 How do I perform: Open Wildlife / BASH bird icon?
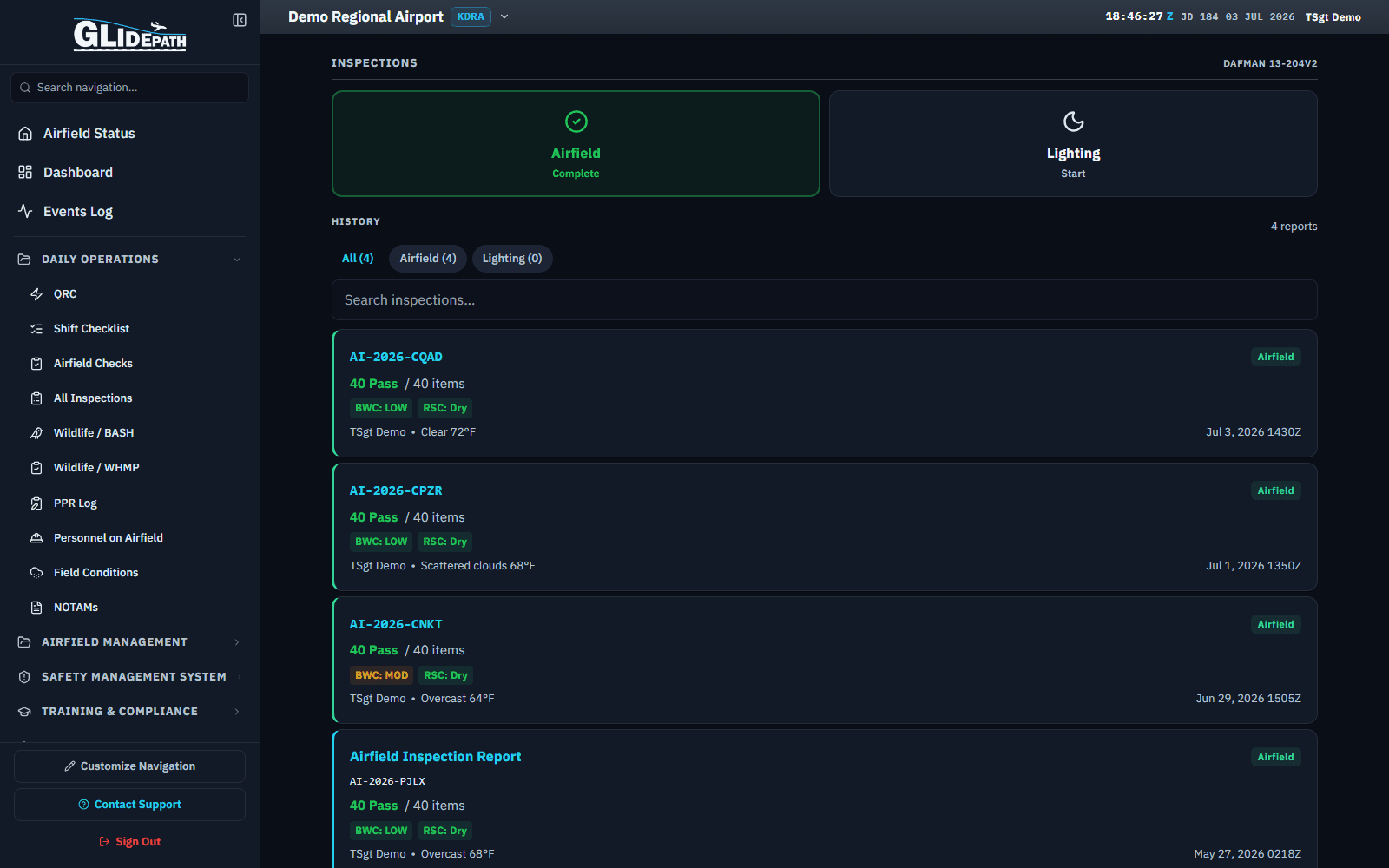click(x=36, y=433)
